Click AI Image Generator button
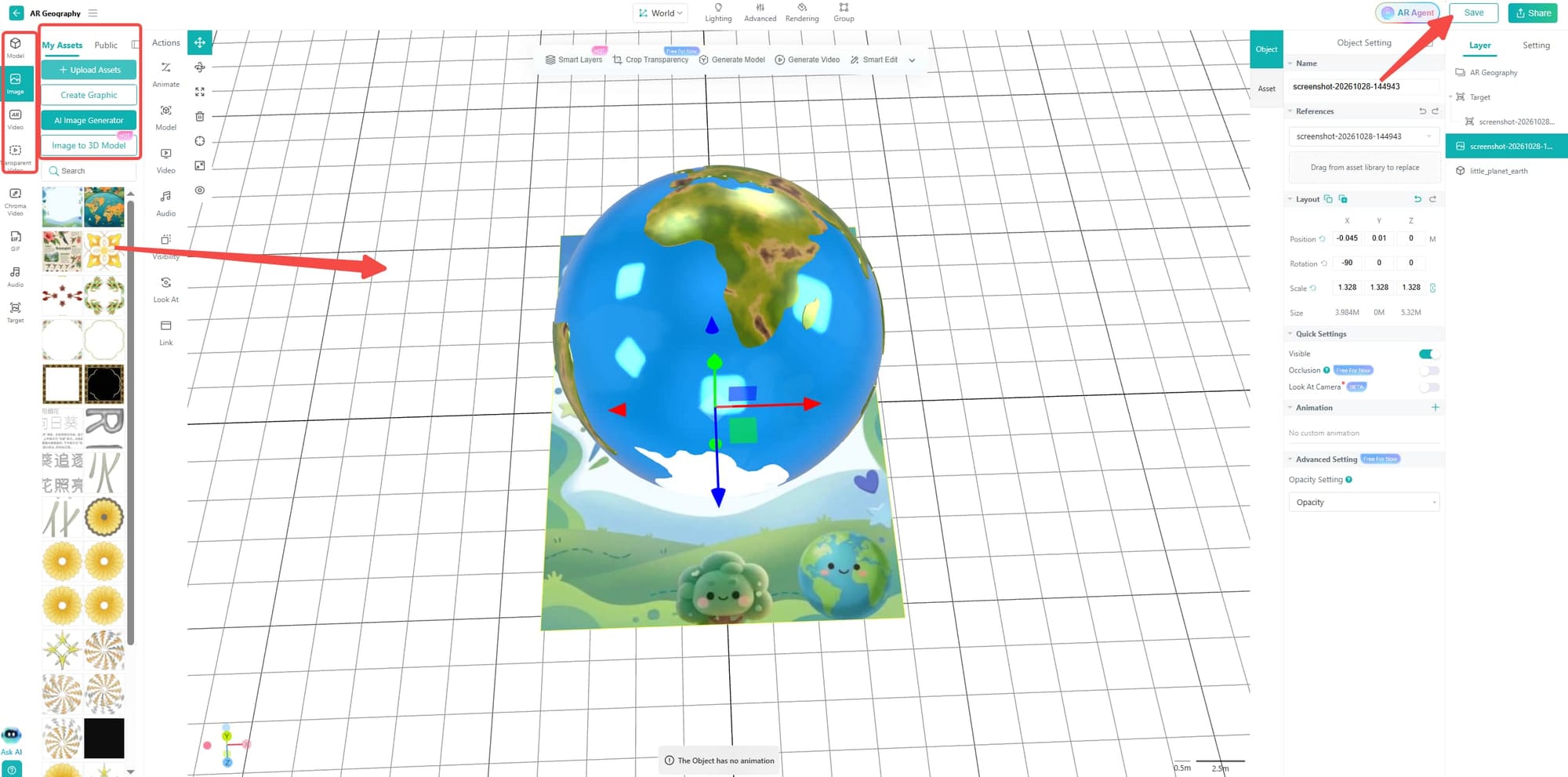 (89, 121)
